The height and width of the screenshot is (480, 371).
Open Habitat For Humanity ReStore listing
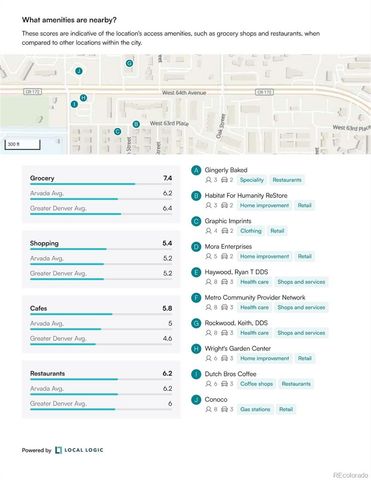click(x=246, y=195)
